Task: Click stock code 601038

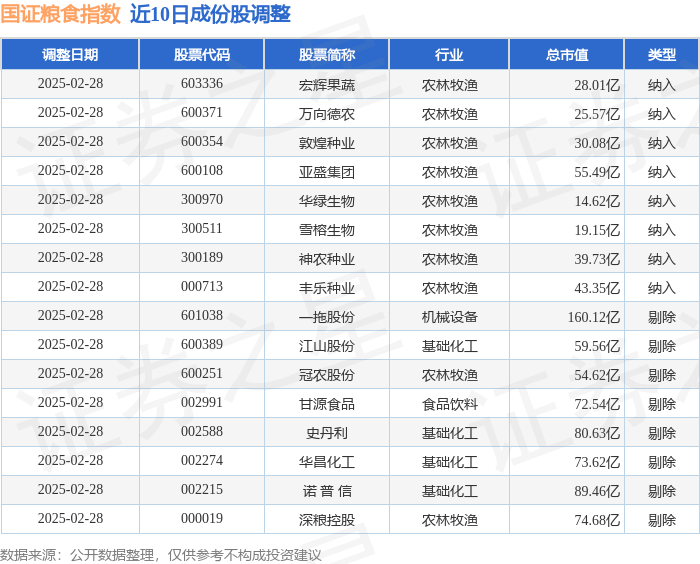Action: [x=202, y=316]
